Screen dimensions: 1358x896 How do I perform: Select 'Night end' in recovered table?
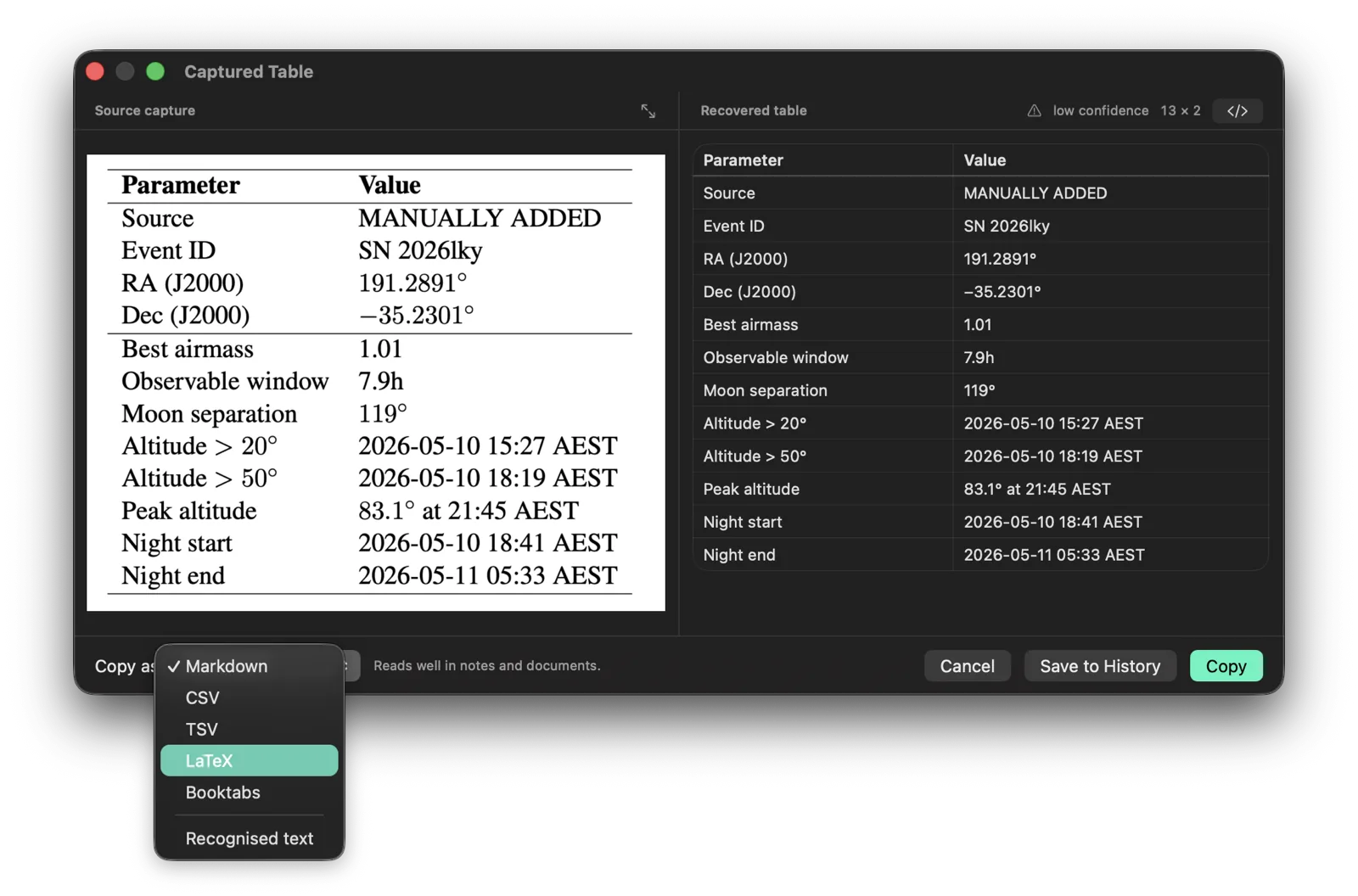pyautogui.click(x=822, y=555)
